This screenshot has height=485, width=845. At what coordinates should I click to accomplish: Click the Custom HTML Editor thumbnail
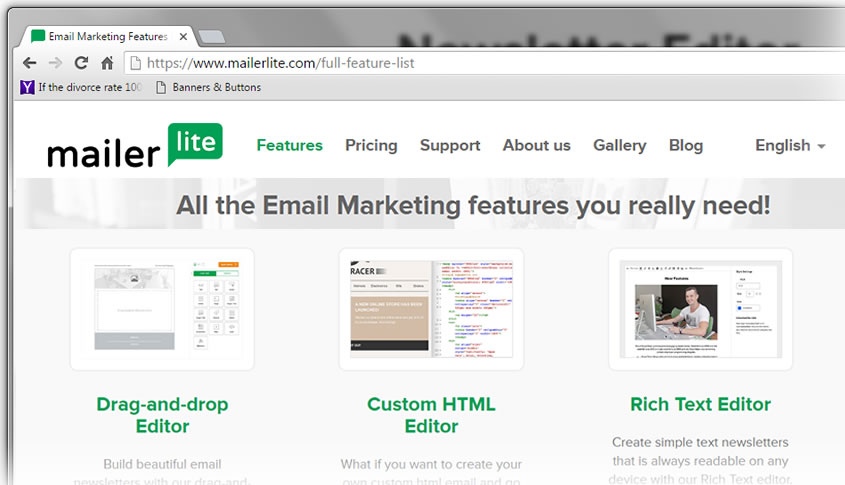(x=431, y=309)
